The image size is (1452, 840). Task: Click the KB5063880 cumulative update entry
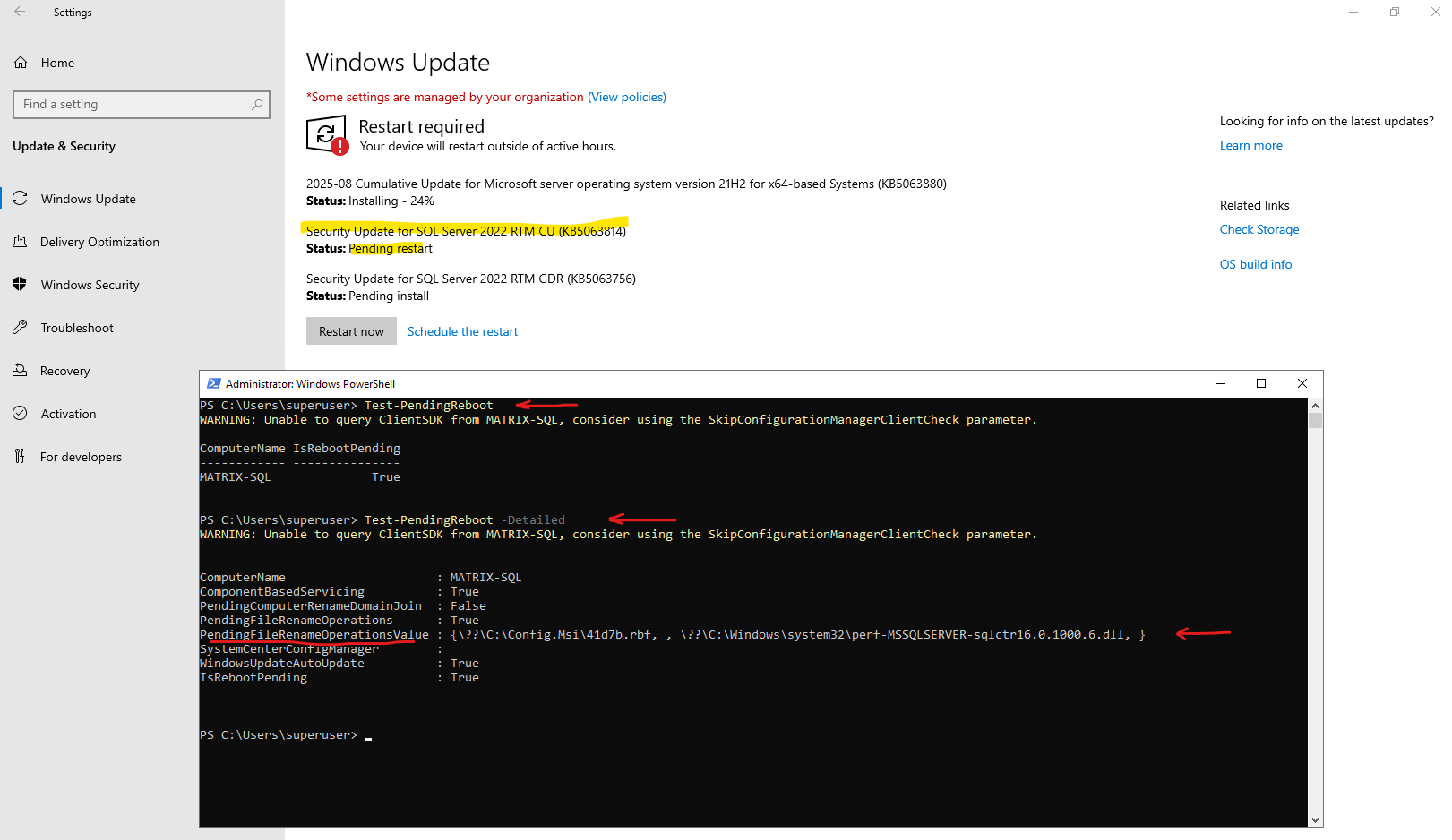[626, 184]
